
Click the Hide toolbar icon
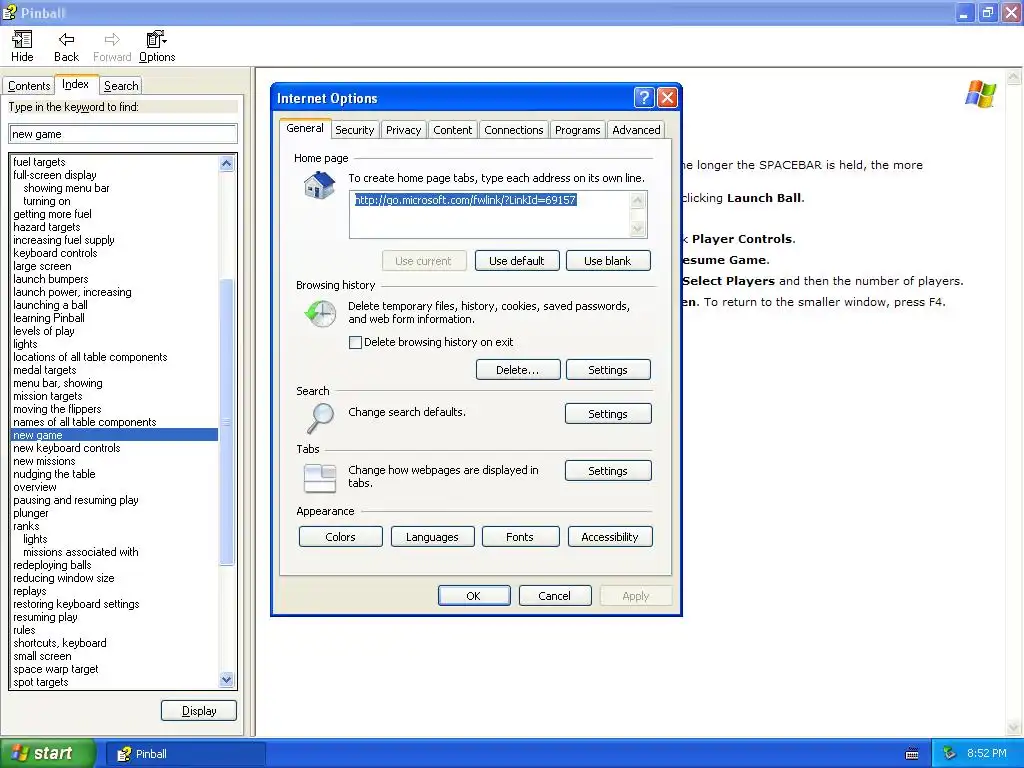22,46
